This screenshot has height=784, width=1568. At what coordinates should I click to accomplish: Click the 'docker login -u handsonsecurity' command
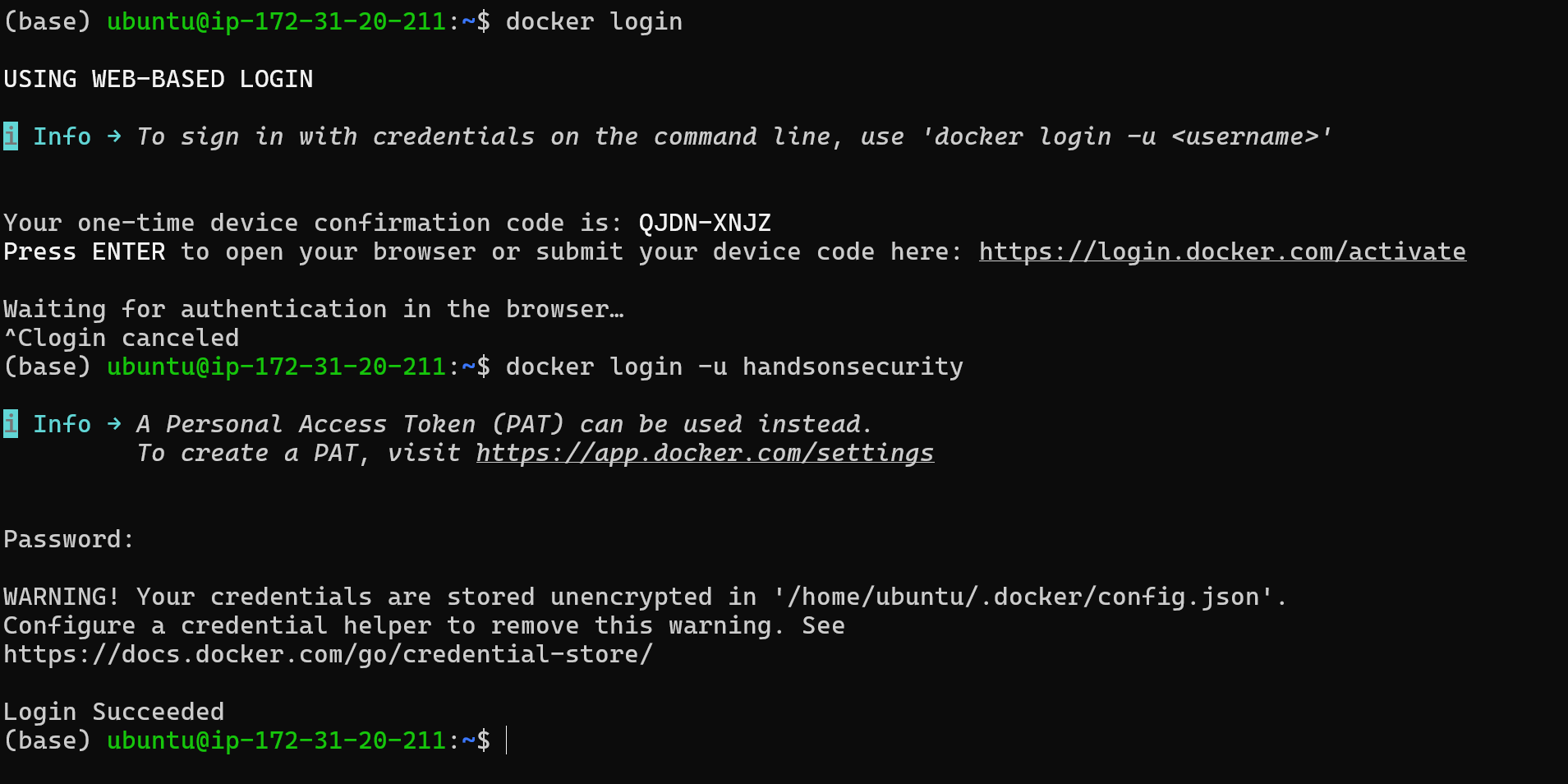point(734,367)
